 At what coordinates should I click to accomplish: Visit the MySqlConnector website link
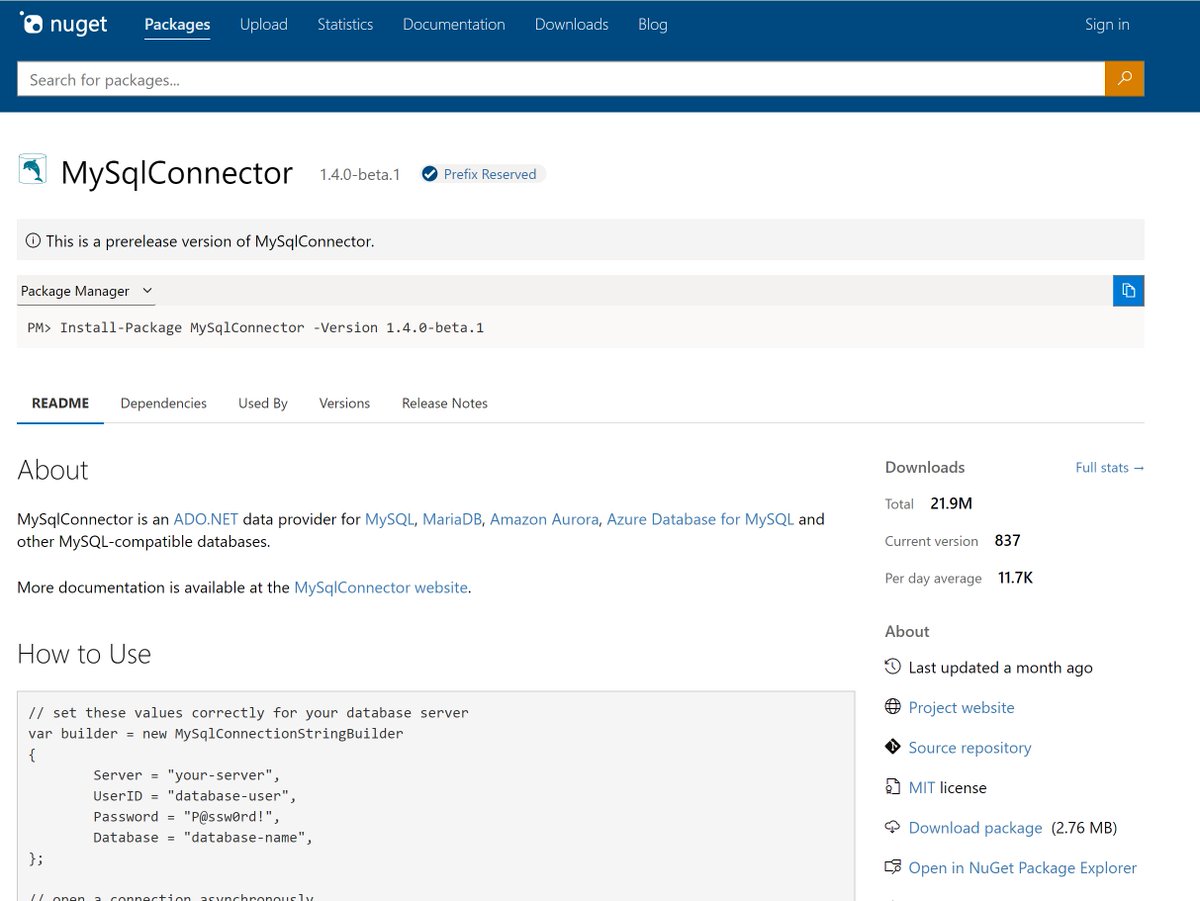pos(381,587)
